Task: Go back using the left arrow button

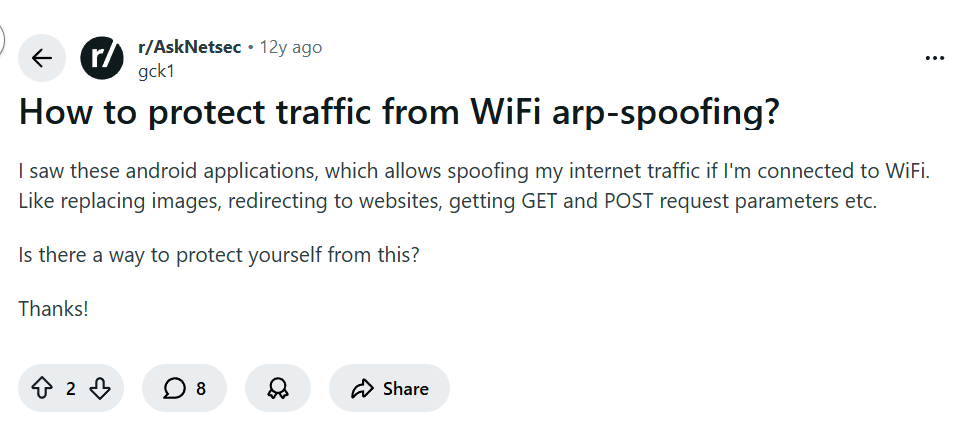Action: [42, 58]
